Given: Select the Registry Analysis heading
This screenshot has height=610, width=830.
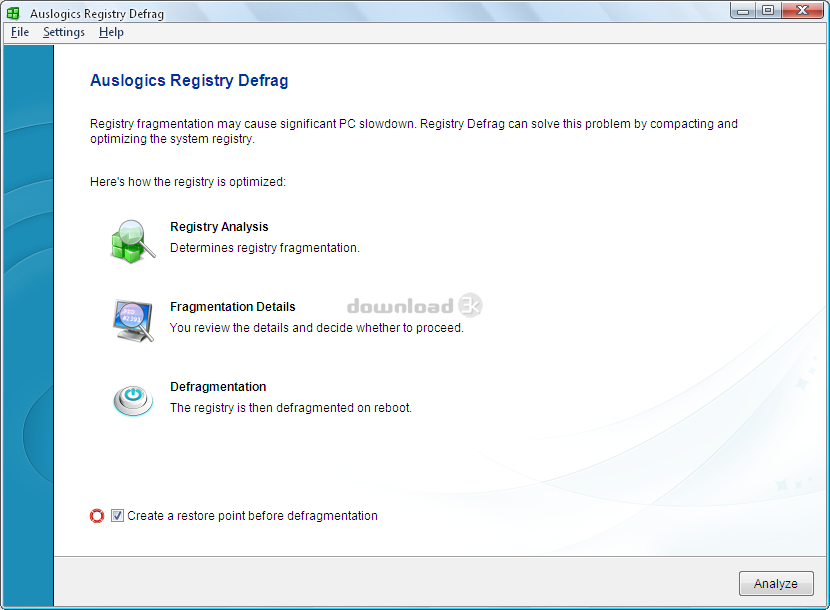Looking at the screenshot, I should (x=219, y=227).
